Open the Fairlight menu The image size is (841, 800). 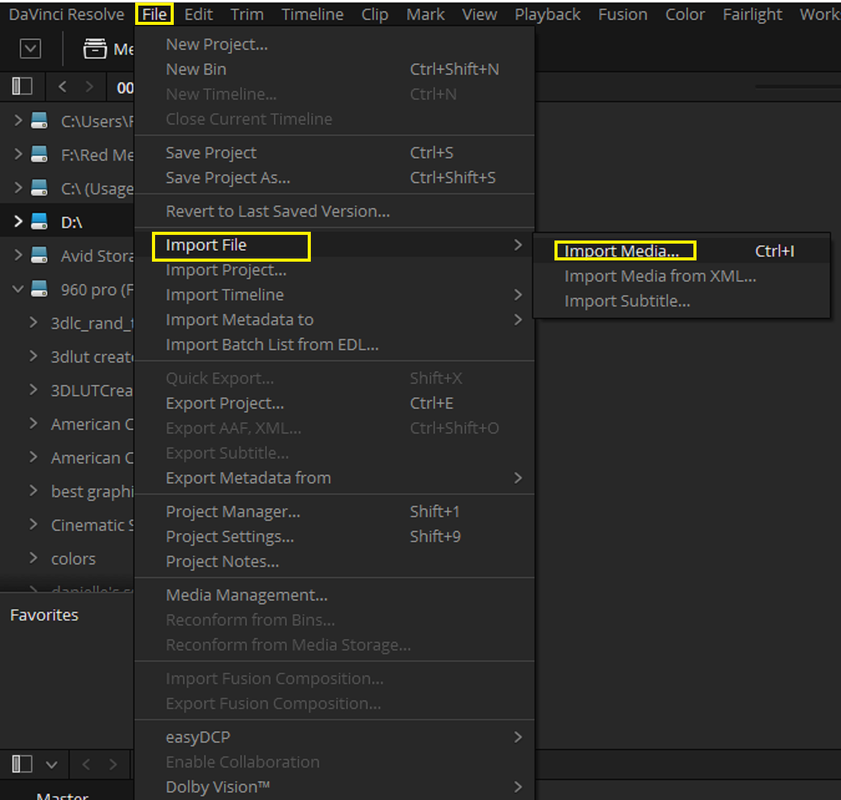tap(752, 14)
